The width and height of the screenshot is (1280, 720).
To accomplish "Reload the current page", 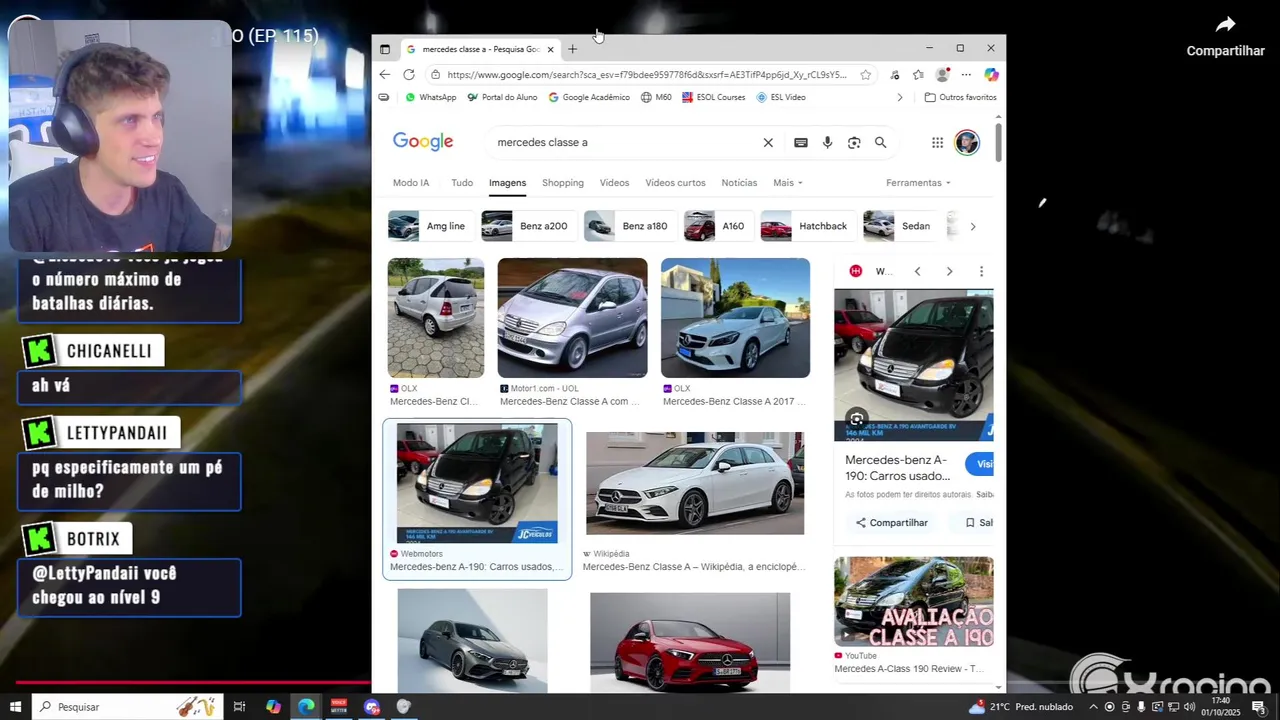I will pyautogui.click(x=409, y=74).
